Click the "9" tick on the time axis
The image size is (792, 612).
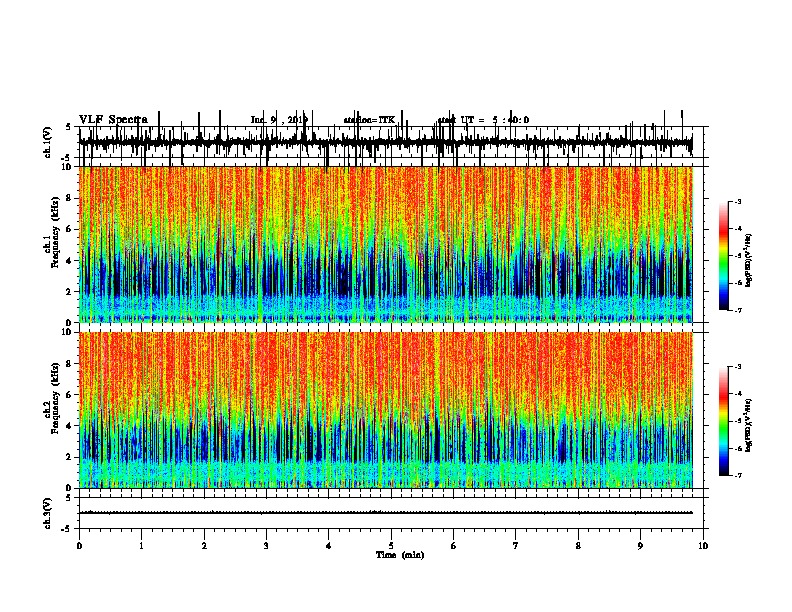click(x=640, y=546)
